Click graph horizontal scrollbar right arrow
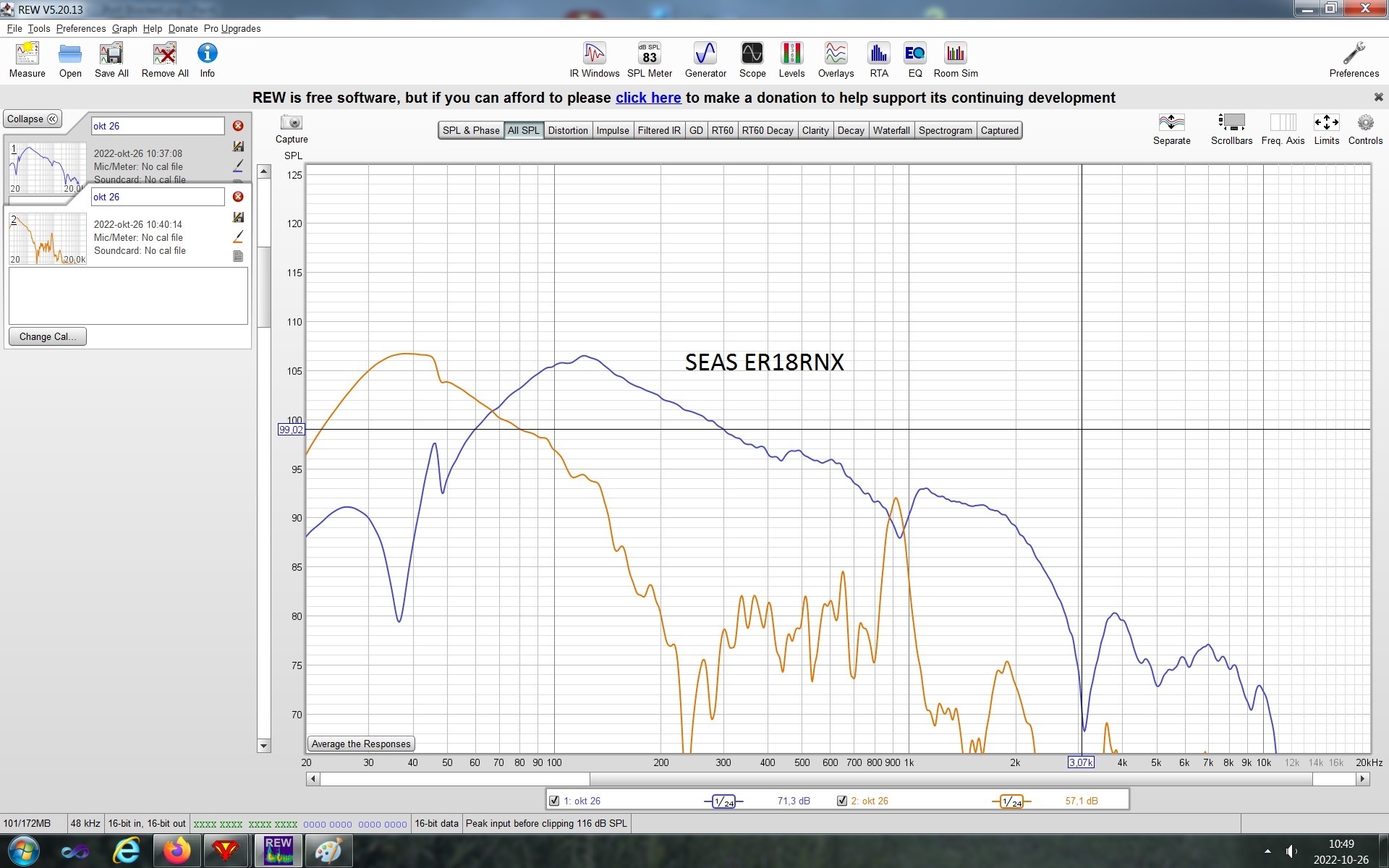The height and width of the screenshot is (868, 1389). [x=1363, y=779]
